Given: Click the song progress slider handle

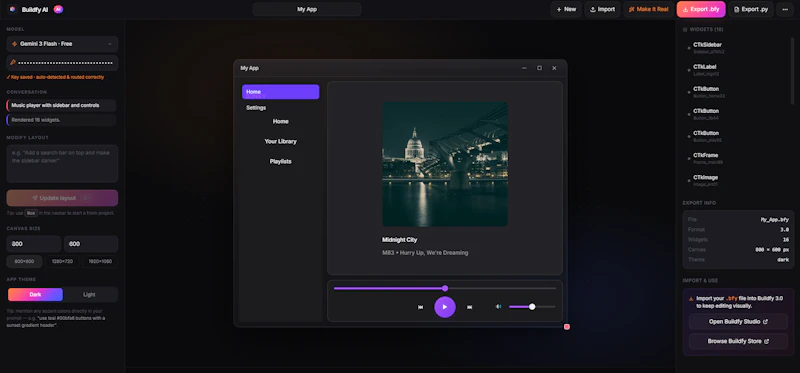Looking at the screenshot, I should coord(445,288).
